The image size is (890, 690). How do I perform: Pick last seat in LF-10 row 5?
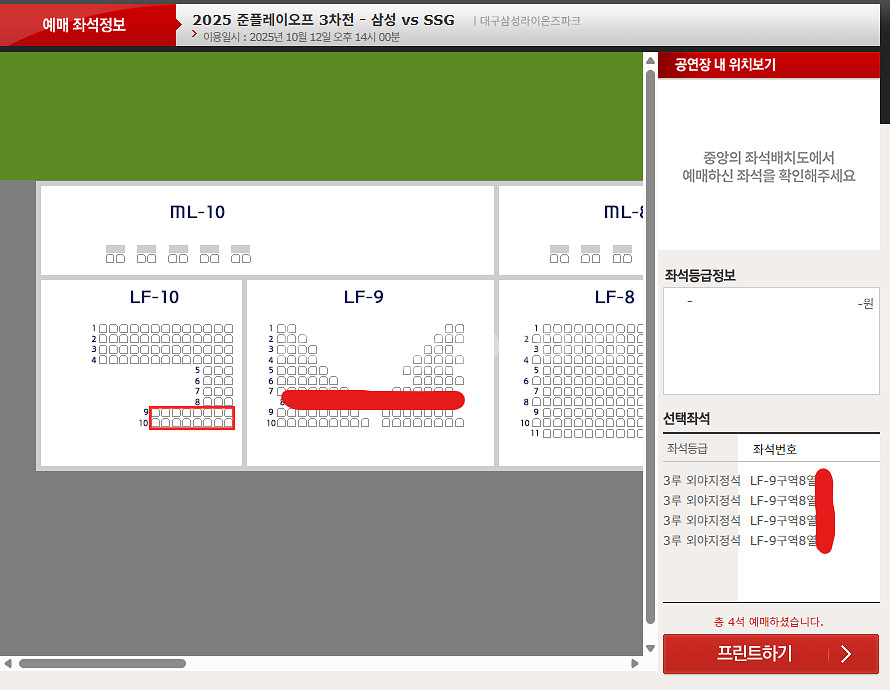229,370
